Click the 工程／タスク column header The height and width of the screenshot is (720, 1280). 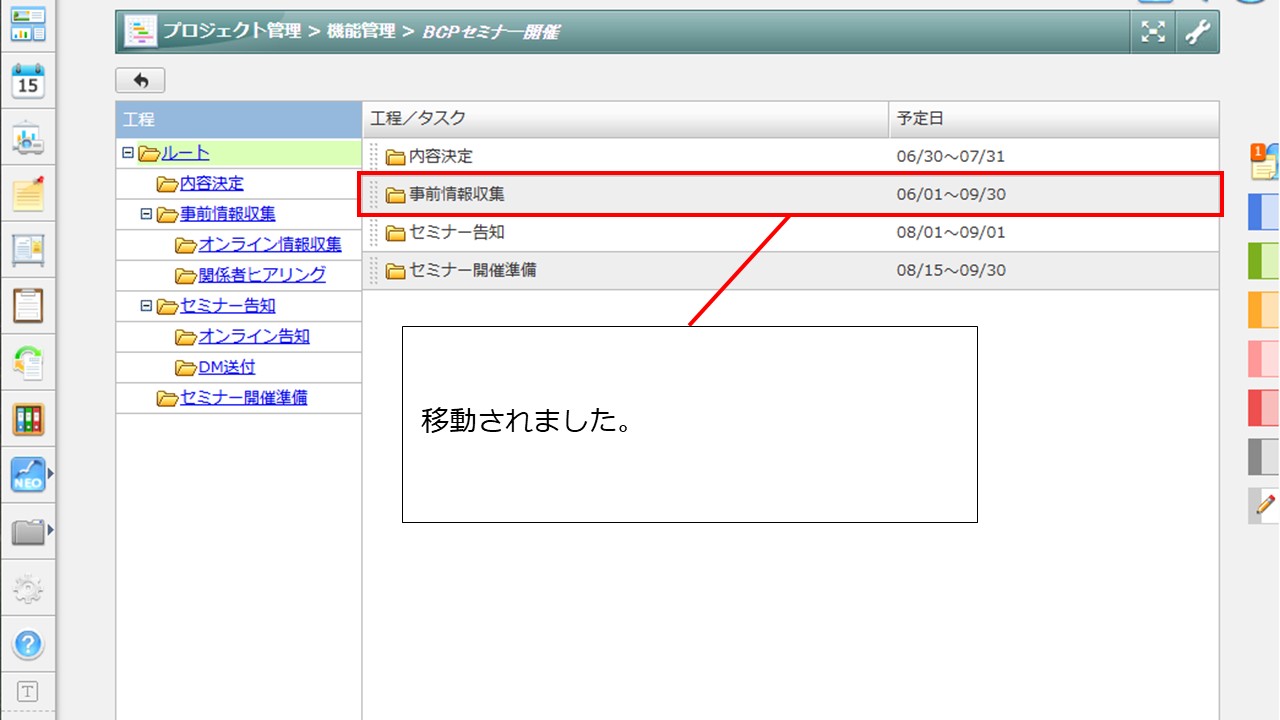coord(625,119)
